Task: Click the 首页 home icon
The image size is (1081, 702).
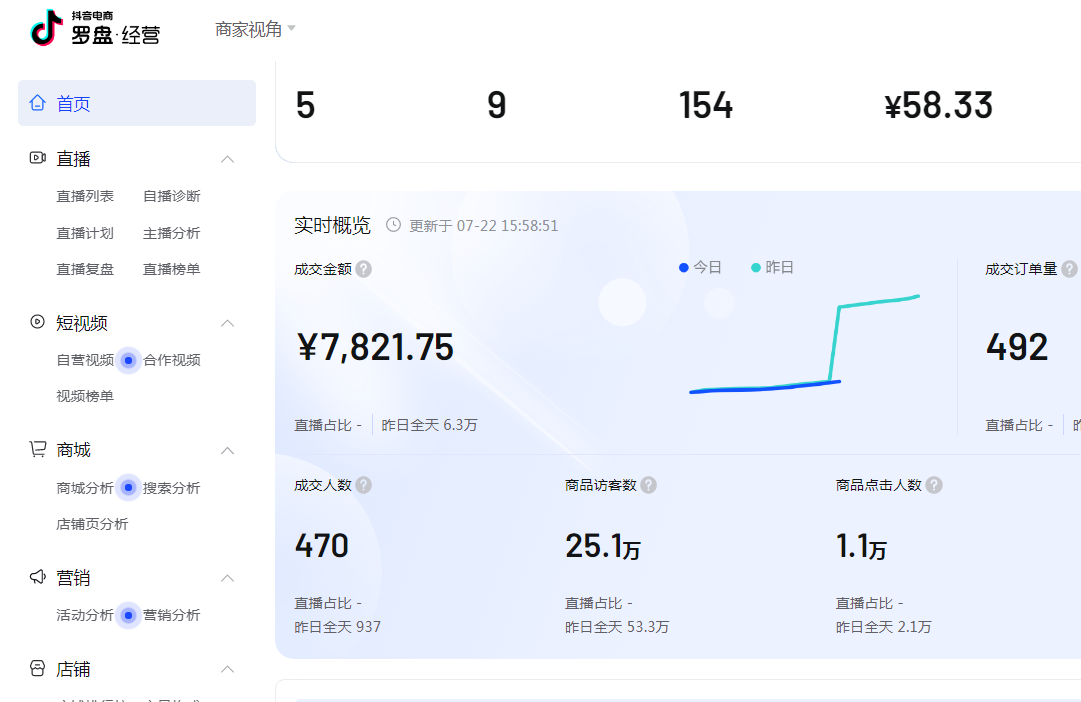Action: pos(38,103)
